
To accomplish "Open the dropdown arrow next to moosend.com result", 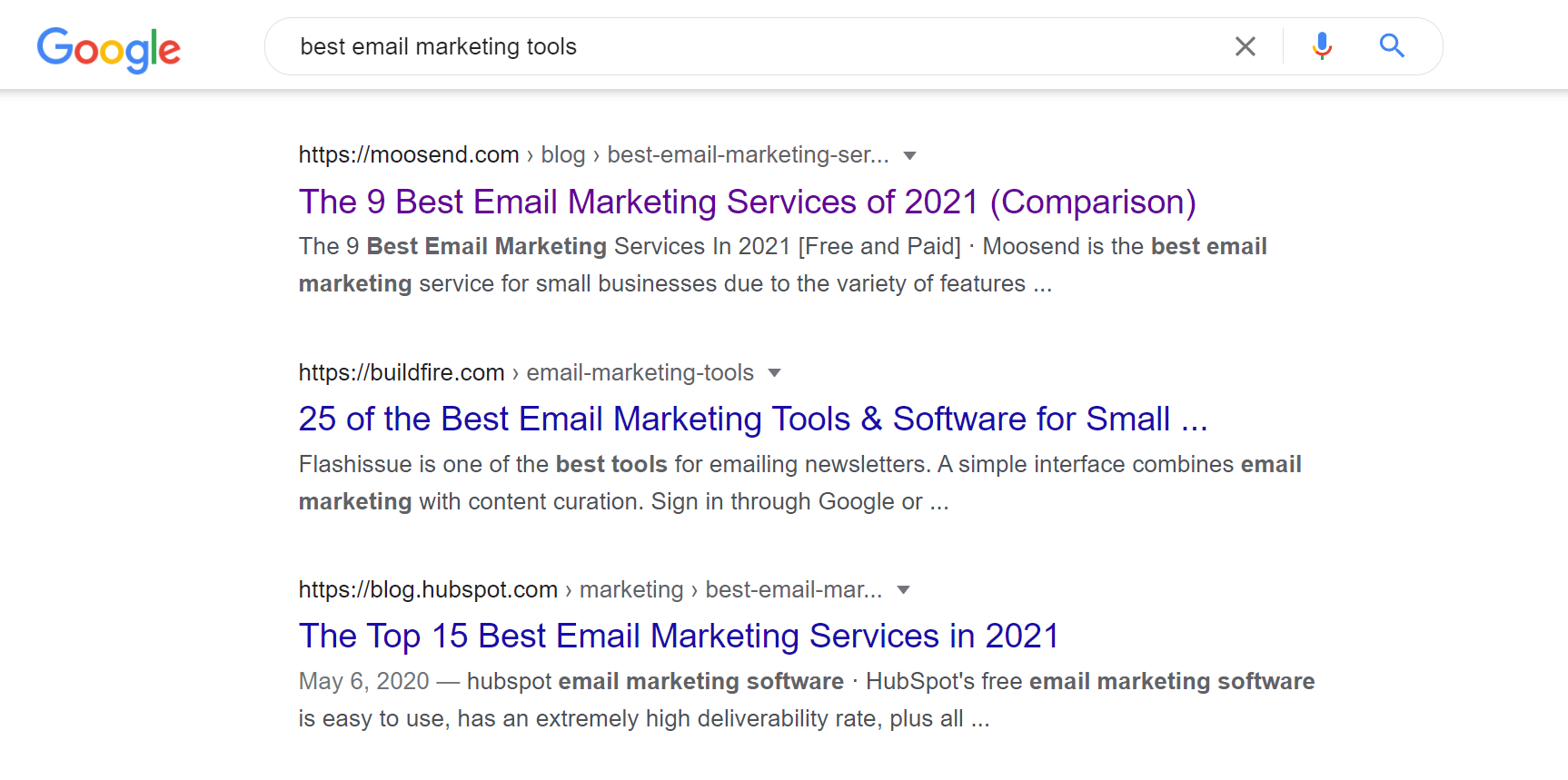I will point(910,156).
